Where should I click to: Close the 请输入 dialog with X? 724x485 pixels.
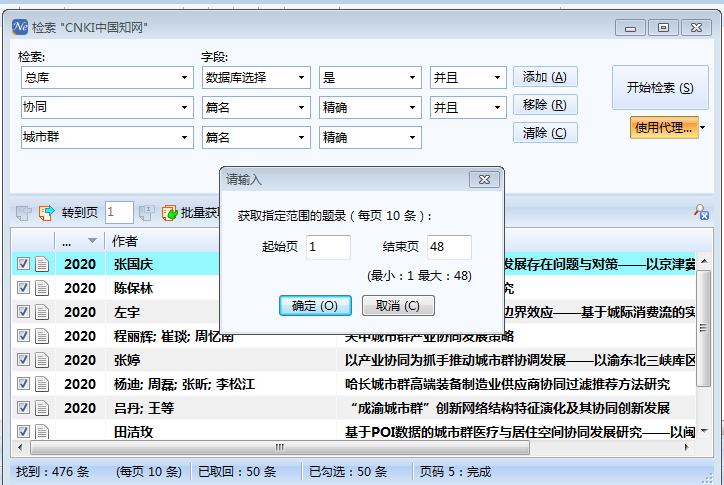[484, 180]
